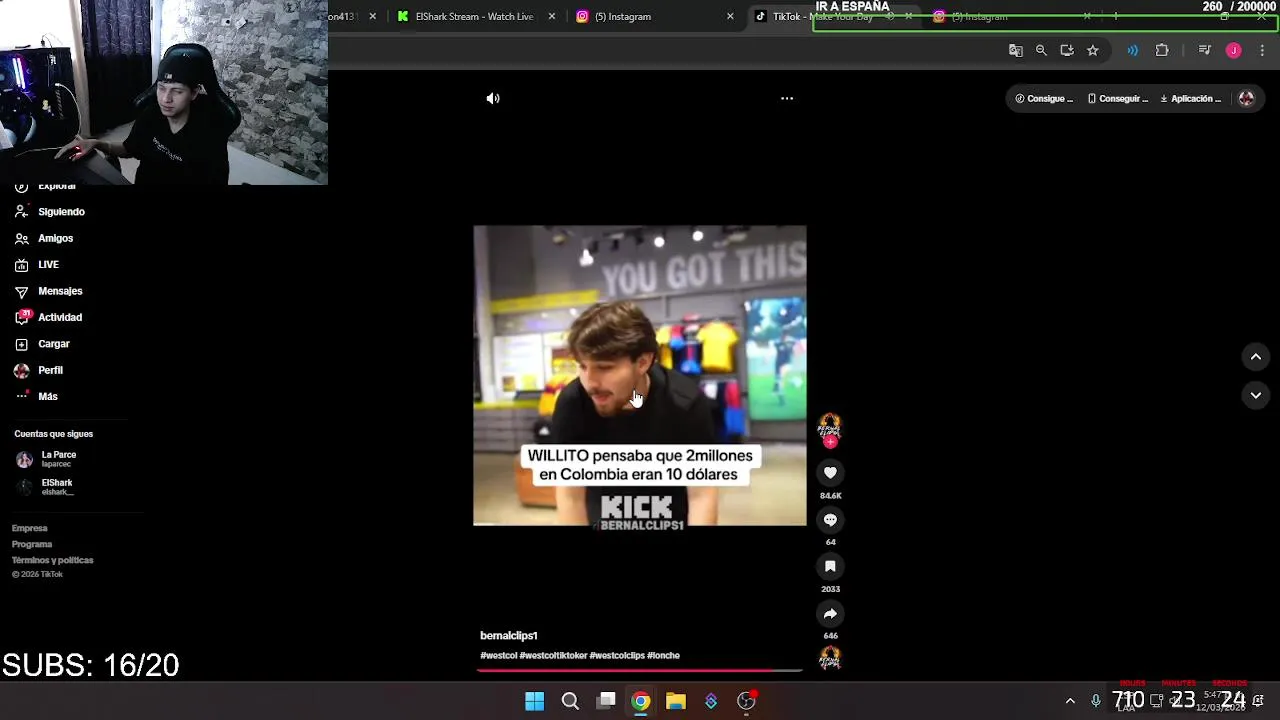Viewport: 1280px width, 720px height.
Task: Share the video using the arrow icon
Action: 830,614
